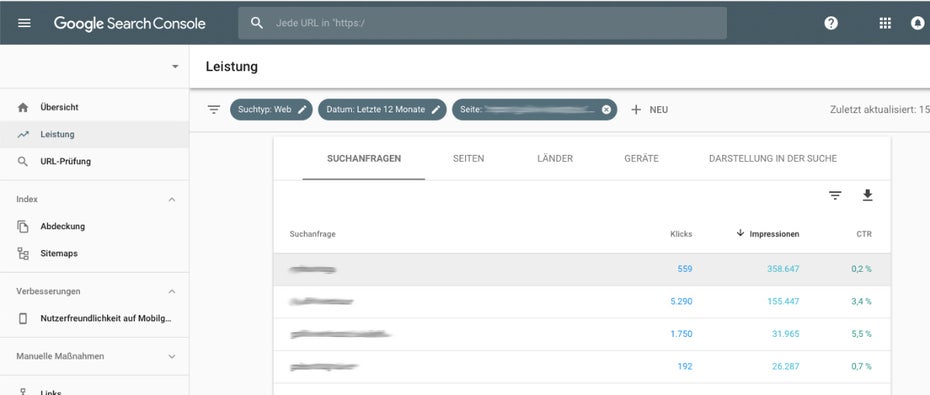Sort by the CTR column header
Image resolution: width=930 pixels, height=395 pixels.
864,234
